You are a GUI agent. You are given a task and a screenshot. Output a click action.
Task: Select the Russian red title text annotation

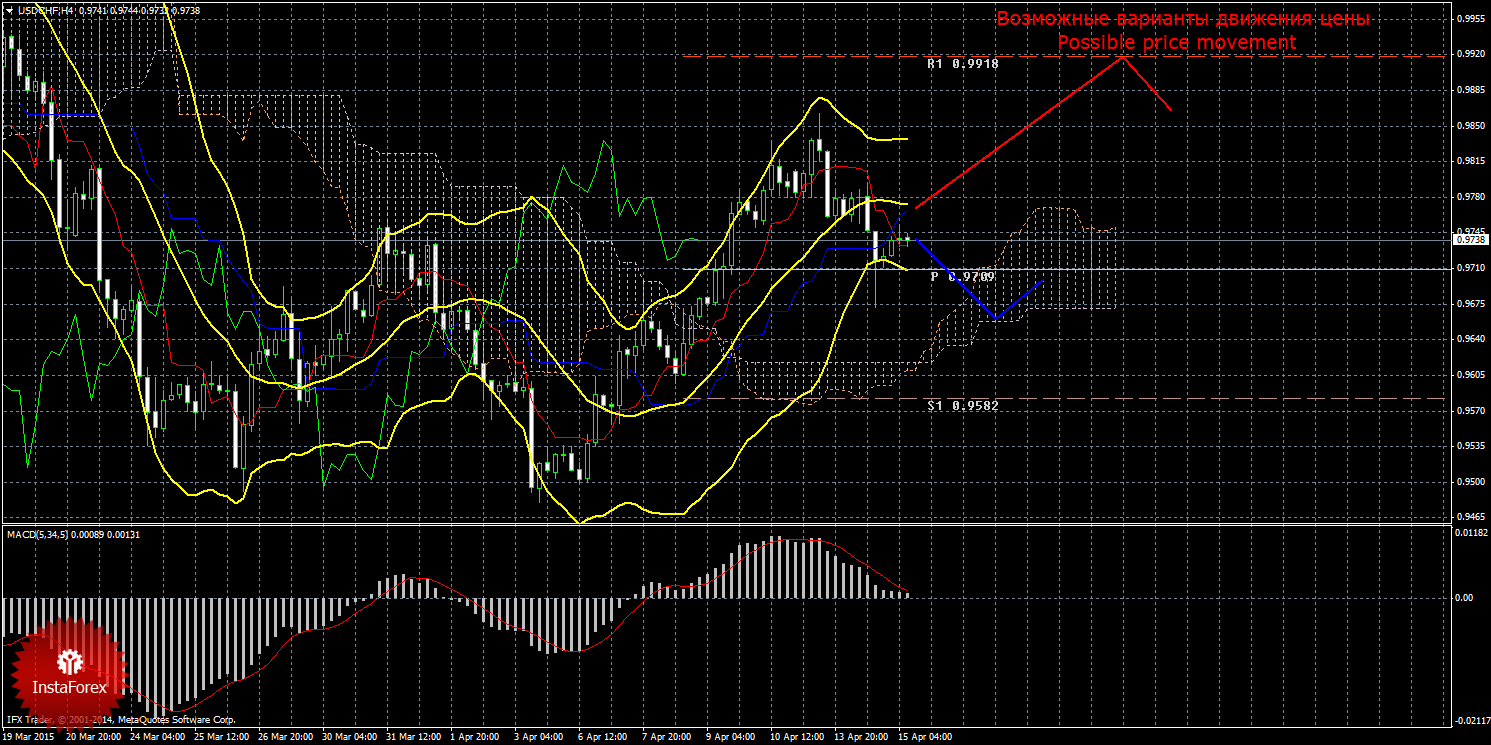1183,19
